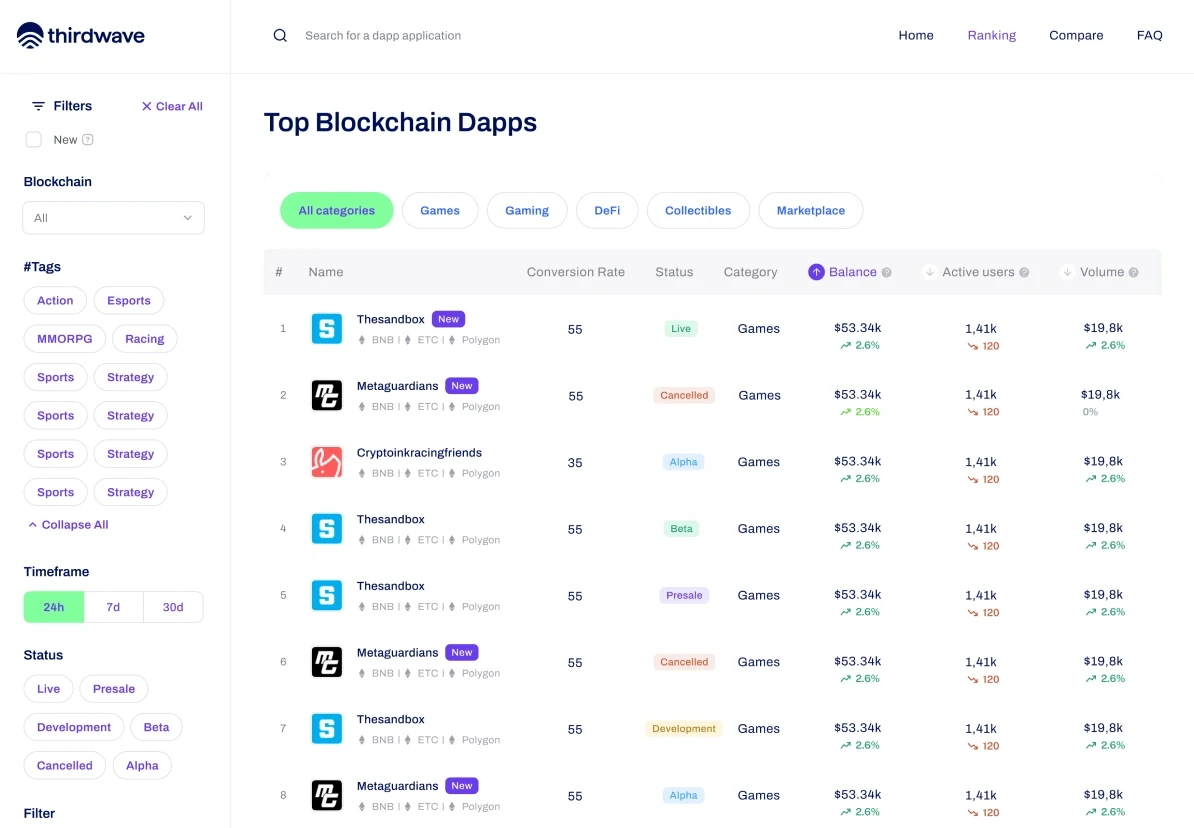Clear all filters with Clear All
The width and height of the screenshot is (1194, 828).
click(172, 106)
